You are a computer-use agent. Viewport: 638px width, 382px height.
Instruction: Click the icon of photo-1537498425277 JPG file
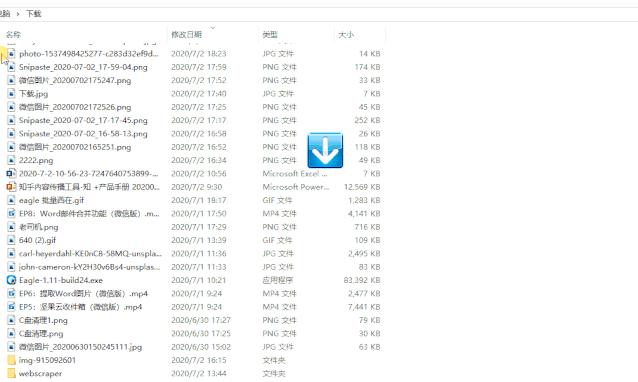(11, 53)
